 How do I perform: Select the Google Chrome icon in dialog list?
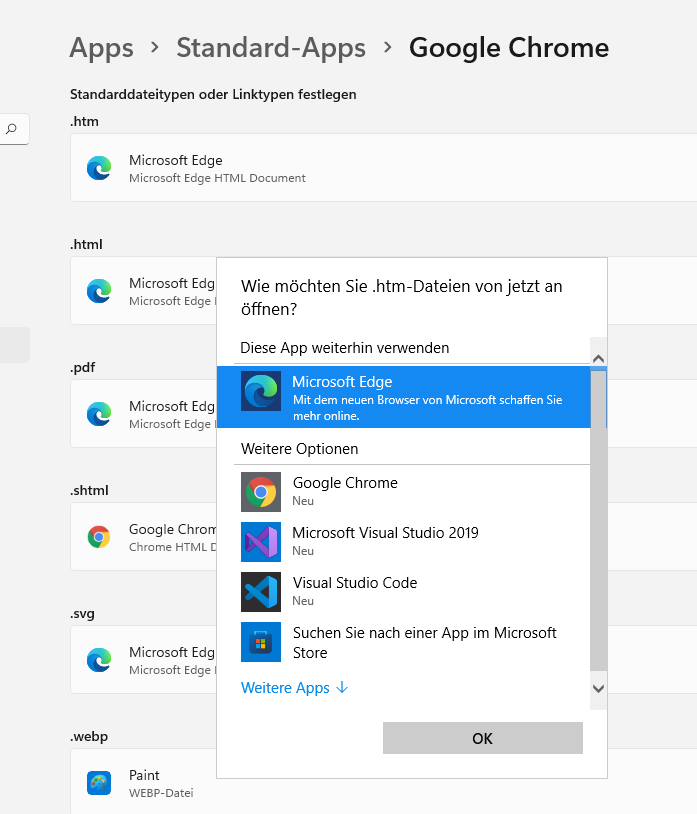point(261,492)
